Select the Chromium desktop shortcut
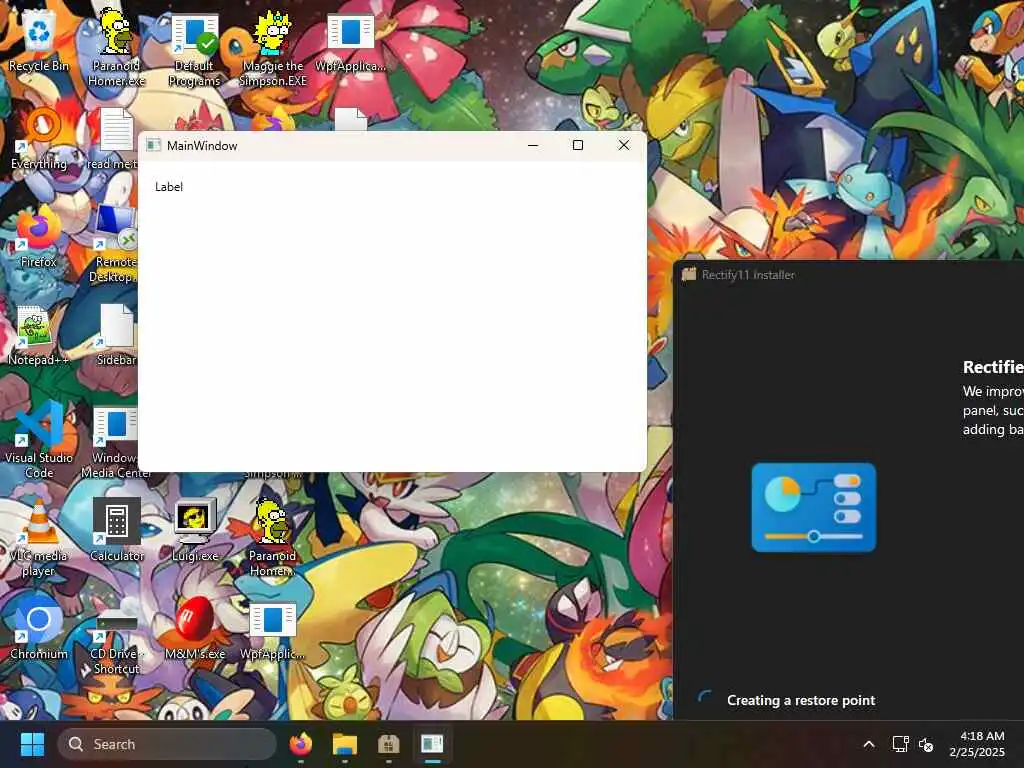 [x=39, y=627]
